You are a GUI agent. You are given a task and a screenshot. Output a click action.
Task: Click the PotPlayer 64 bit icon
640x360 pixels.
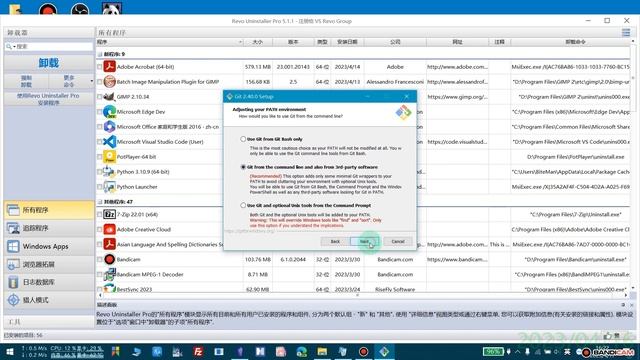pyautogui.click(x=109, y=157)
